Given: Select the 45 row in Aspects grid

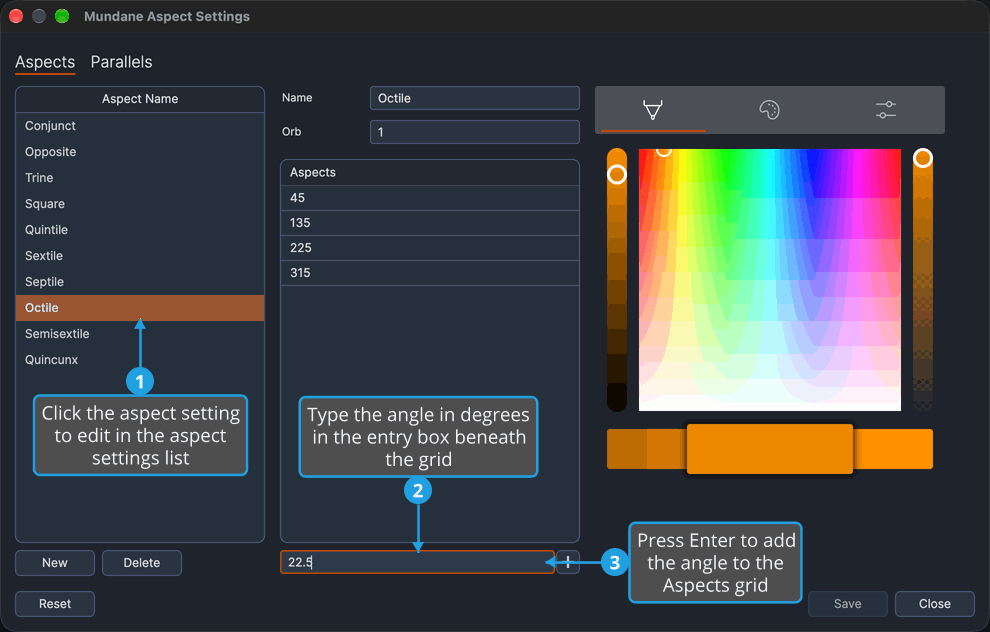Looking at the screenshot, I should (x=430, y=198).
